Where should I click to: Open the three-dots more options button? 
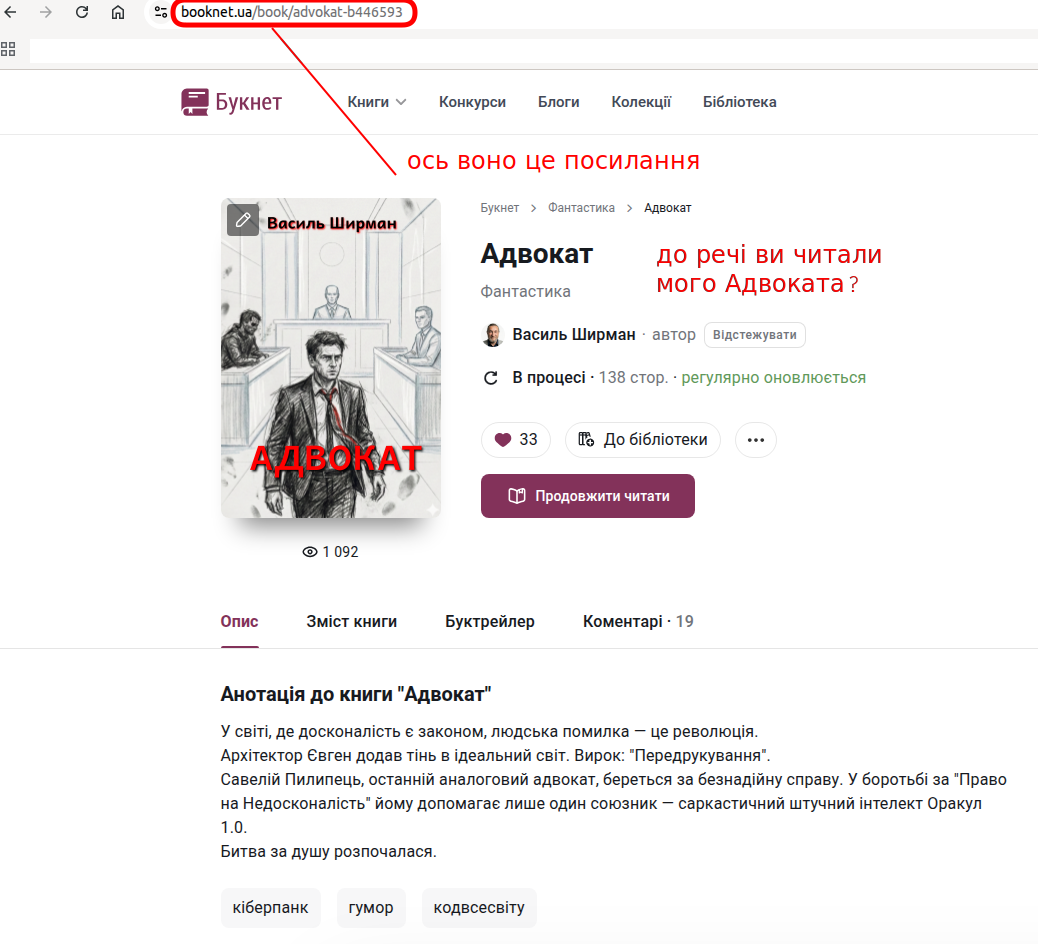pyautogui.click(x=755, y=440)
